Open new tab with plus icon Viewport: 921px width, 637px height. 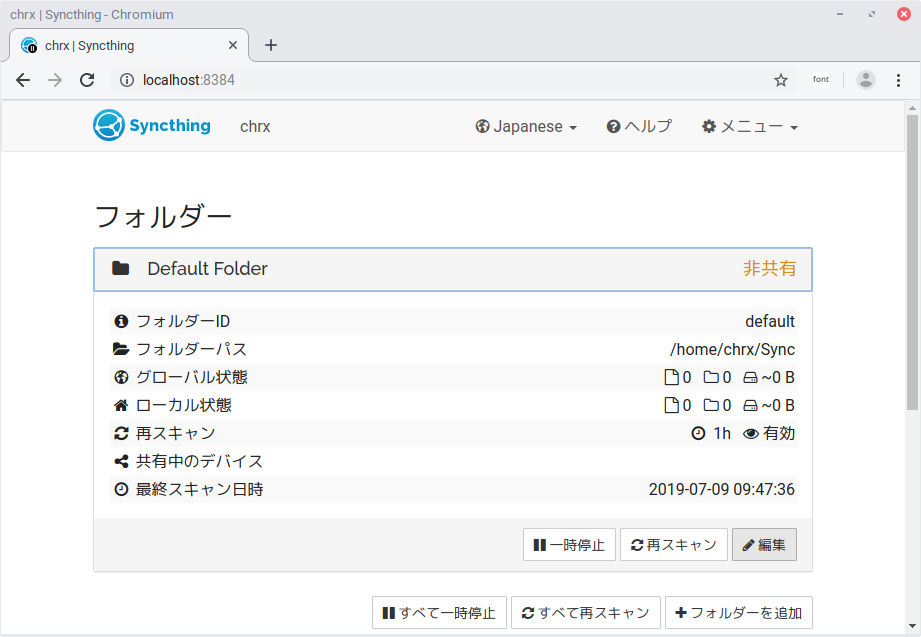coord(270,45)
